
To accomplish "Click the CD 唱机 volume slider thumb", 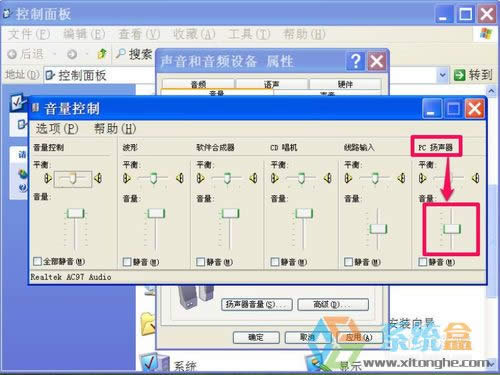I will coord(304,213).
